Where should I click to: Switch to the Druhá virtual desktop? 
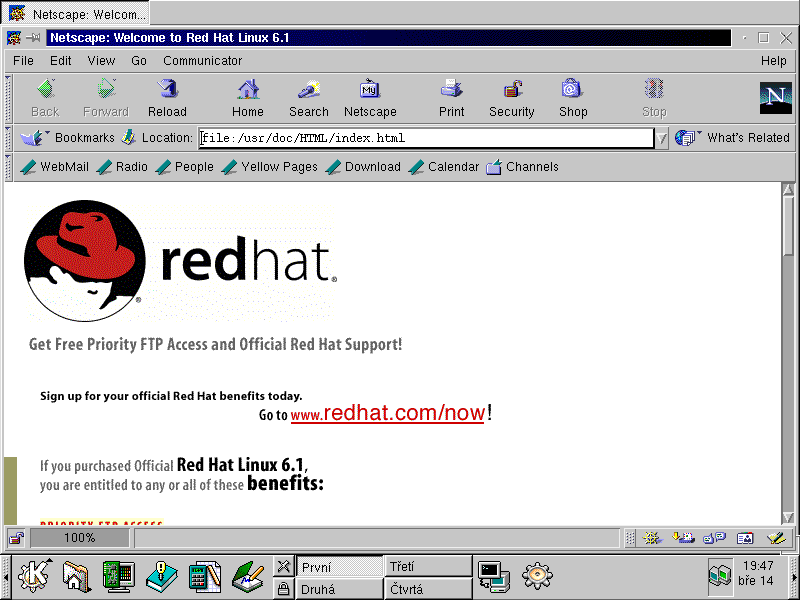(x=339, y=589)
